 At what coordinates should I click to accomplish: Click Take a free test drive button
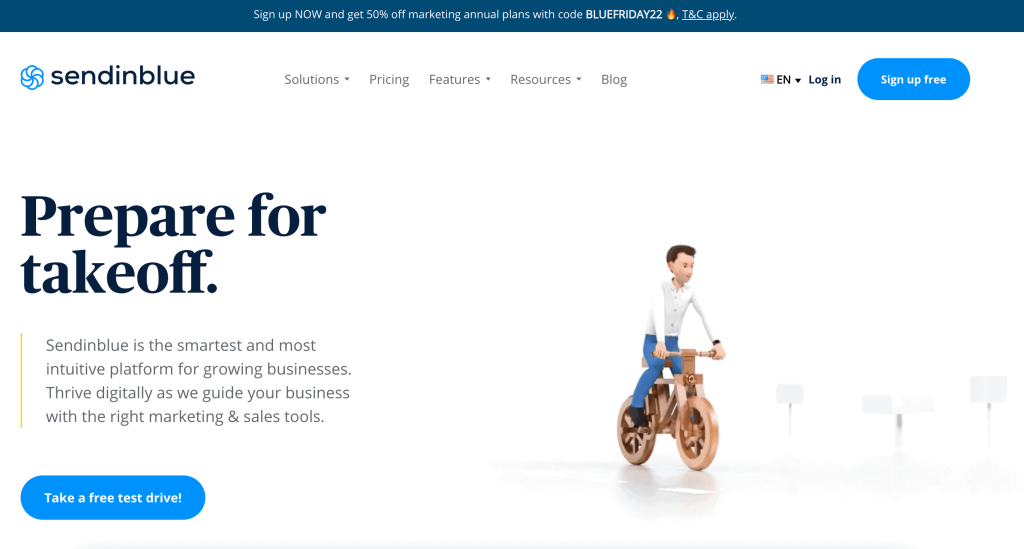coord(113,497)
